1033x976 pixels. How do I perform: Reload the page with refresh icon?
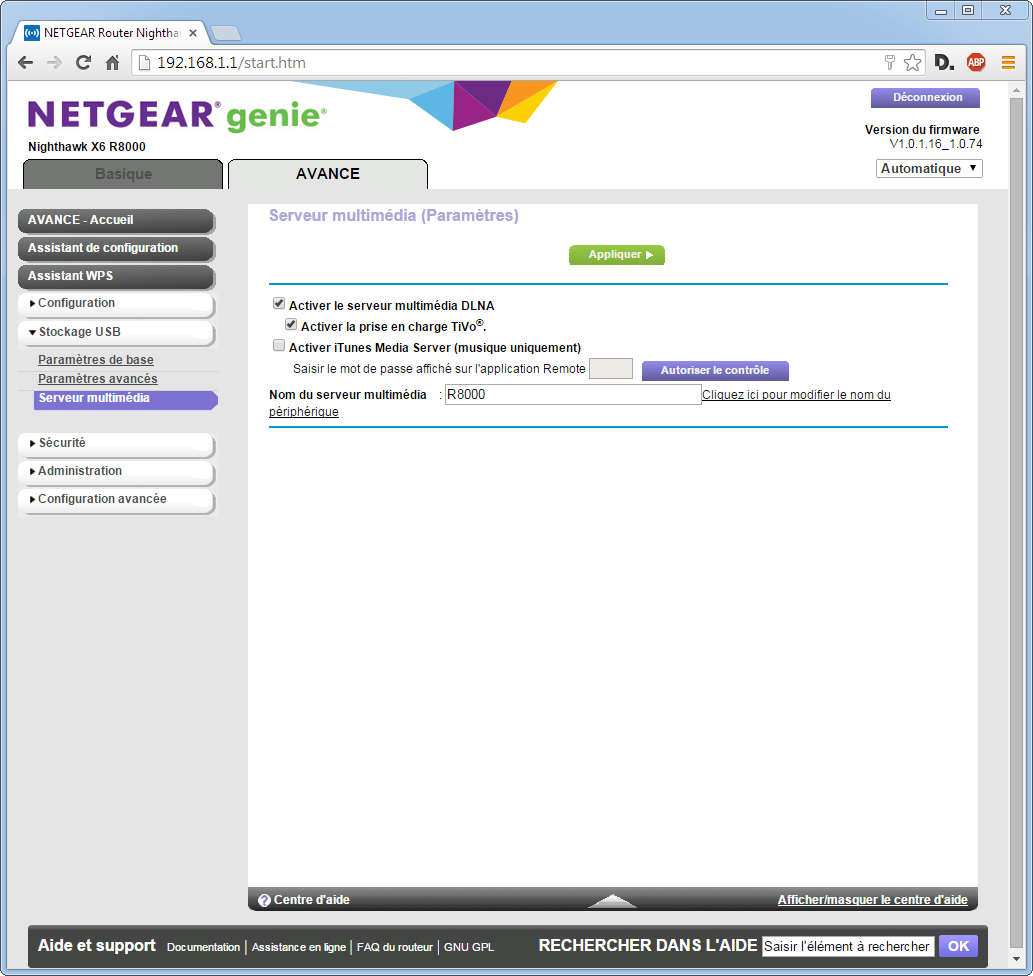coord(84,63)
